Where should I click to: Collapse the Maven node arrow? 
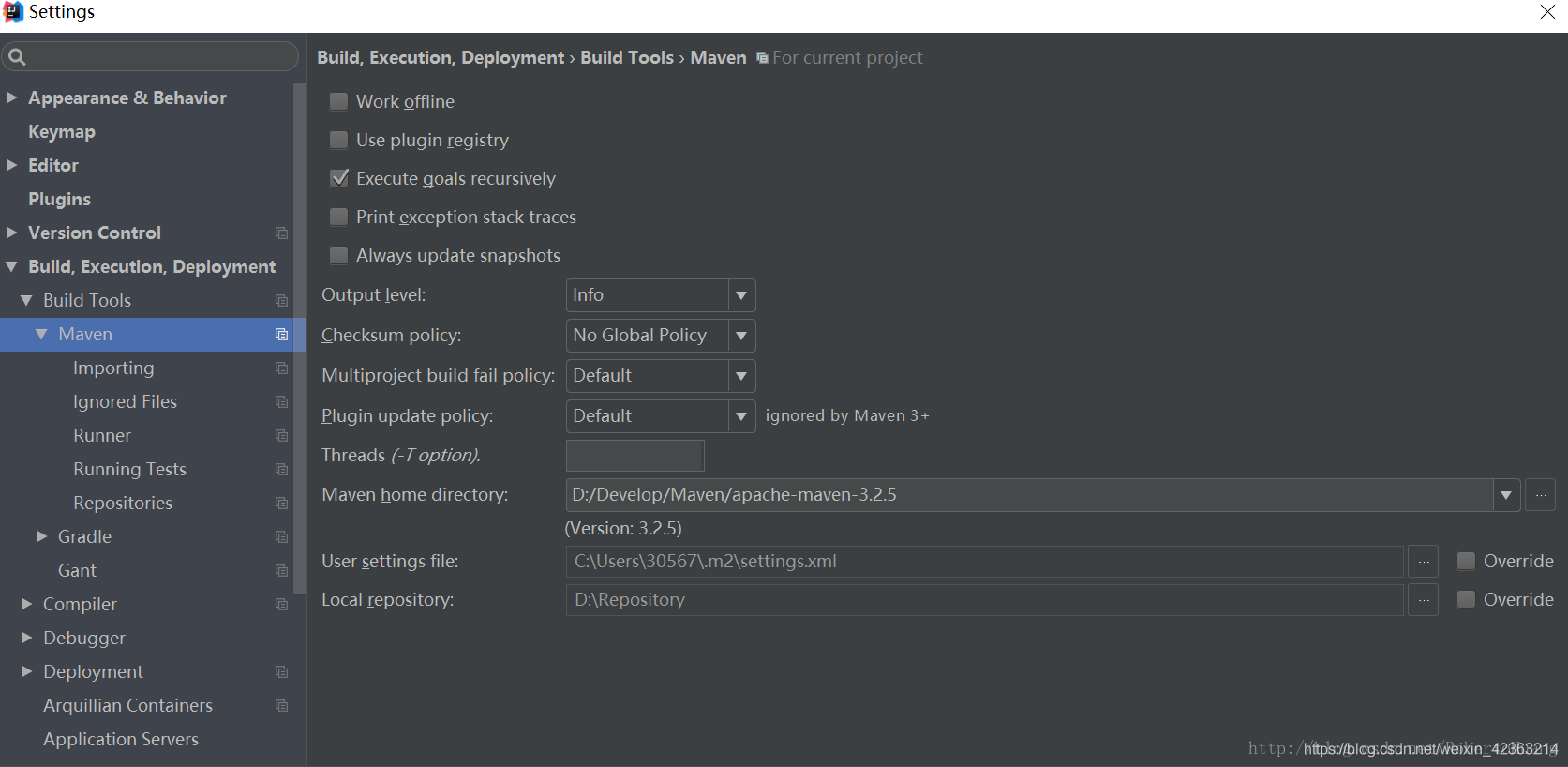(41, 334)
